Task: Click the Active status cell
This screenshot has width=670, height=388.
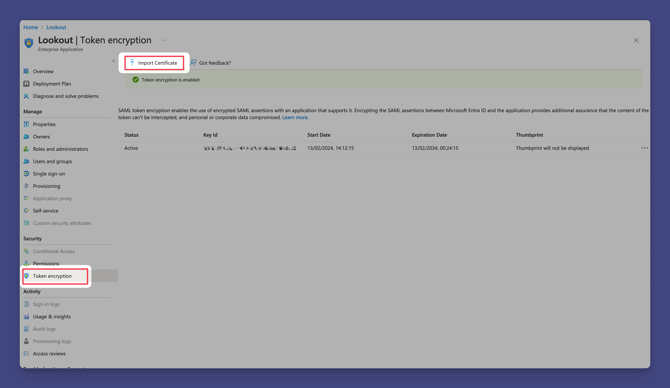Action: tap(131, 148)
